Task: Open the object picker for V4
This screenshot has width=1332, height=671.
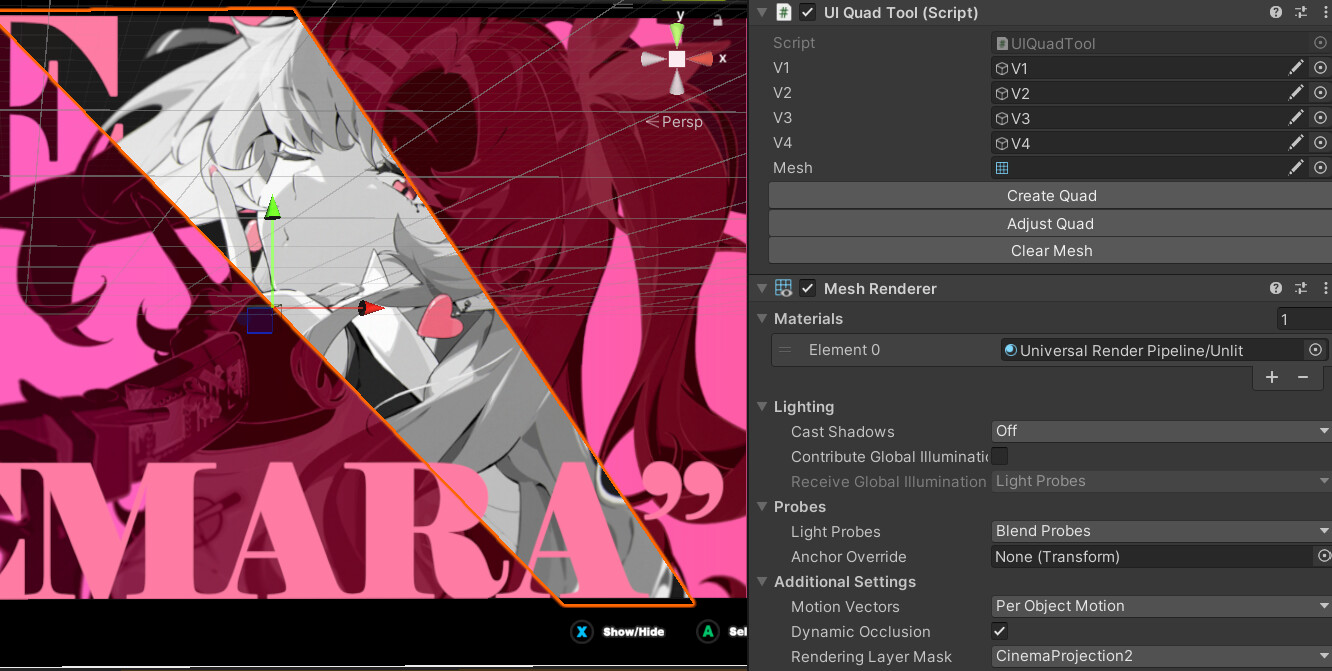Action: [1320, 143]
